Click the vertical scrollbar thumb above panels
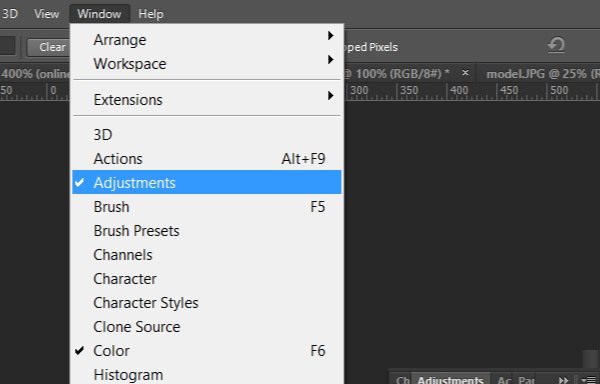This screenshot has width=600, height=384. click(x=590, y=359)
